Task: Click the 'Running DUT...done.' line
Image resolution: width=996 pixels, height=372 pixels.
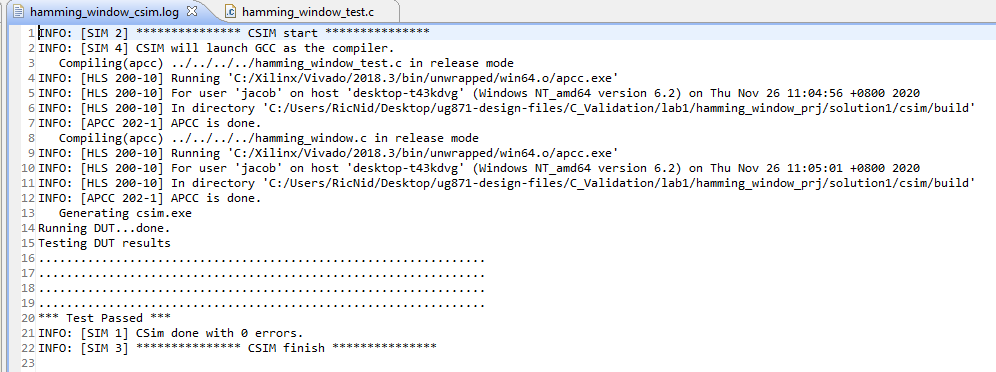Action: point(104,228)
